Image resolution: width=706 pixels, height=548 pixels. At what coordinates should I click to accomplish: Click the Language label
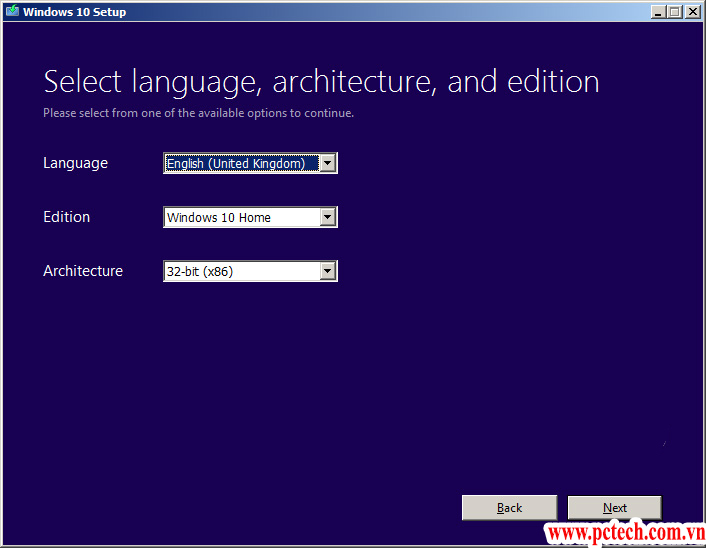click(75, 163)
